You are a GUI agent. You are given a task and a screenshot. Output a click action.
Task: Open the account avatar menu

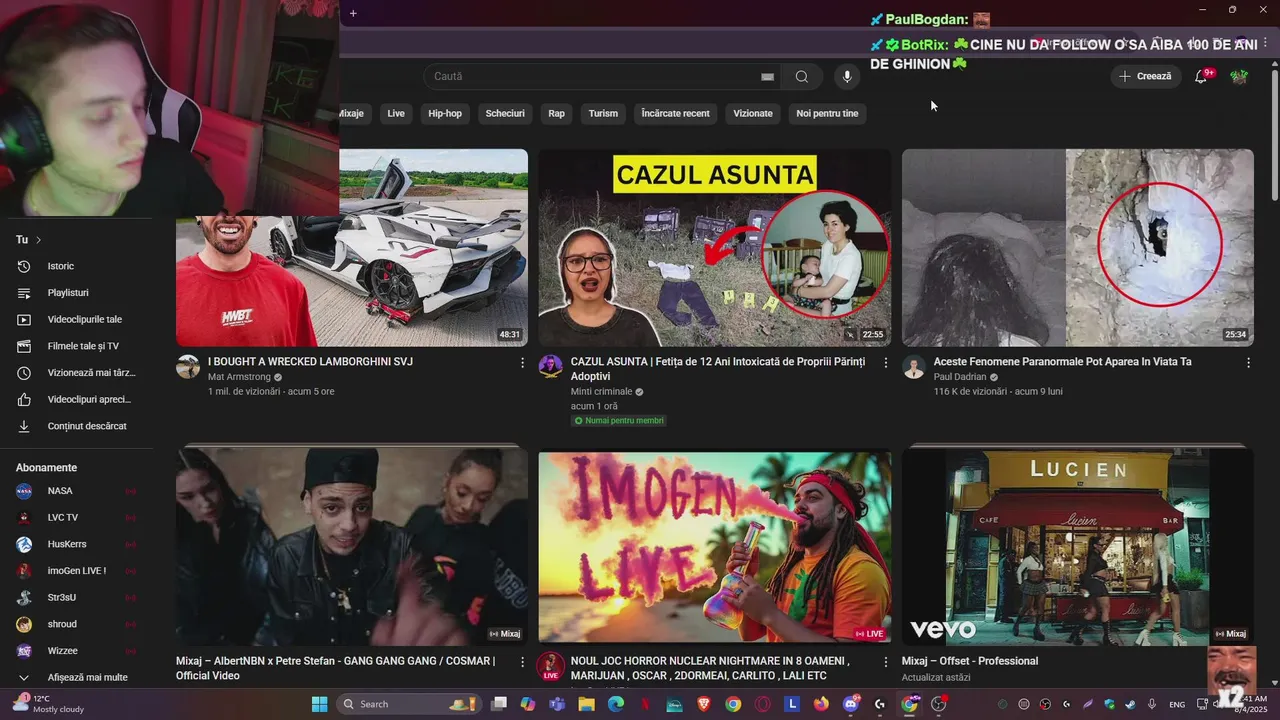click(1239, 76)
